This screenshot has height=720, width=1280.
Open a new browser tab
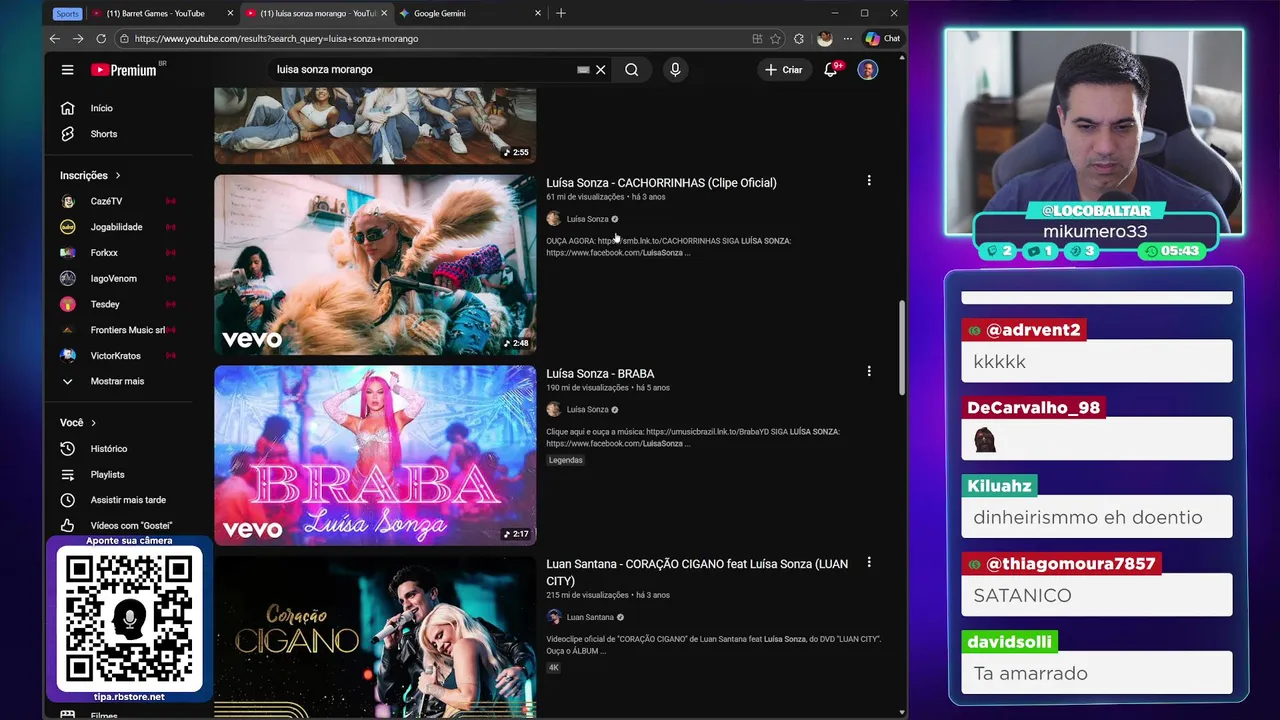pos(561,13)
